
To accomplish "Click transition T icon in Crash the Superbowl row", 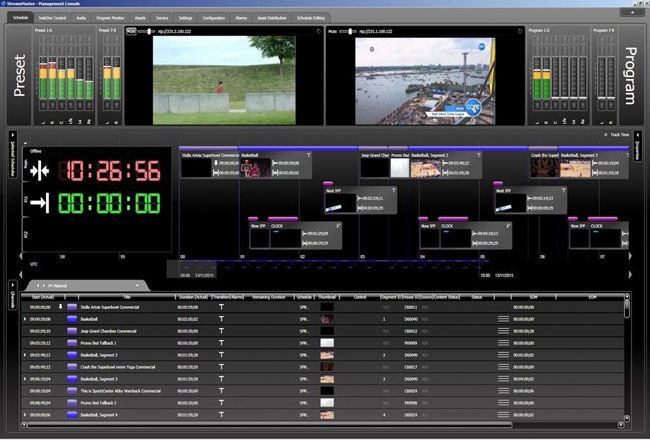I will click(220, 367).
